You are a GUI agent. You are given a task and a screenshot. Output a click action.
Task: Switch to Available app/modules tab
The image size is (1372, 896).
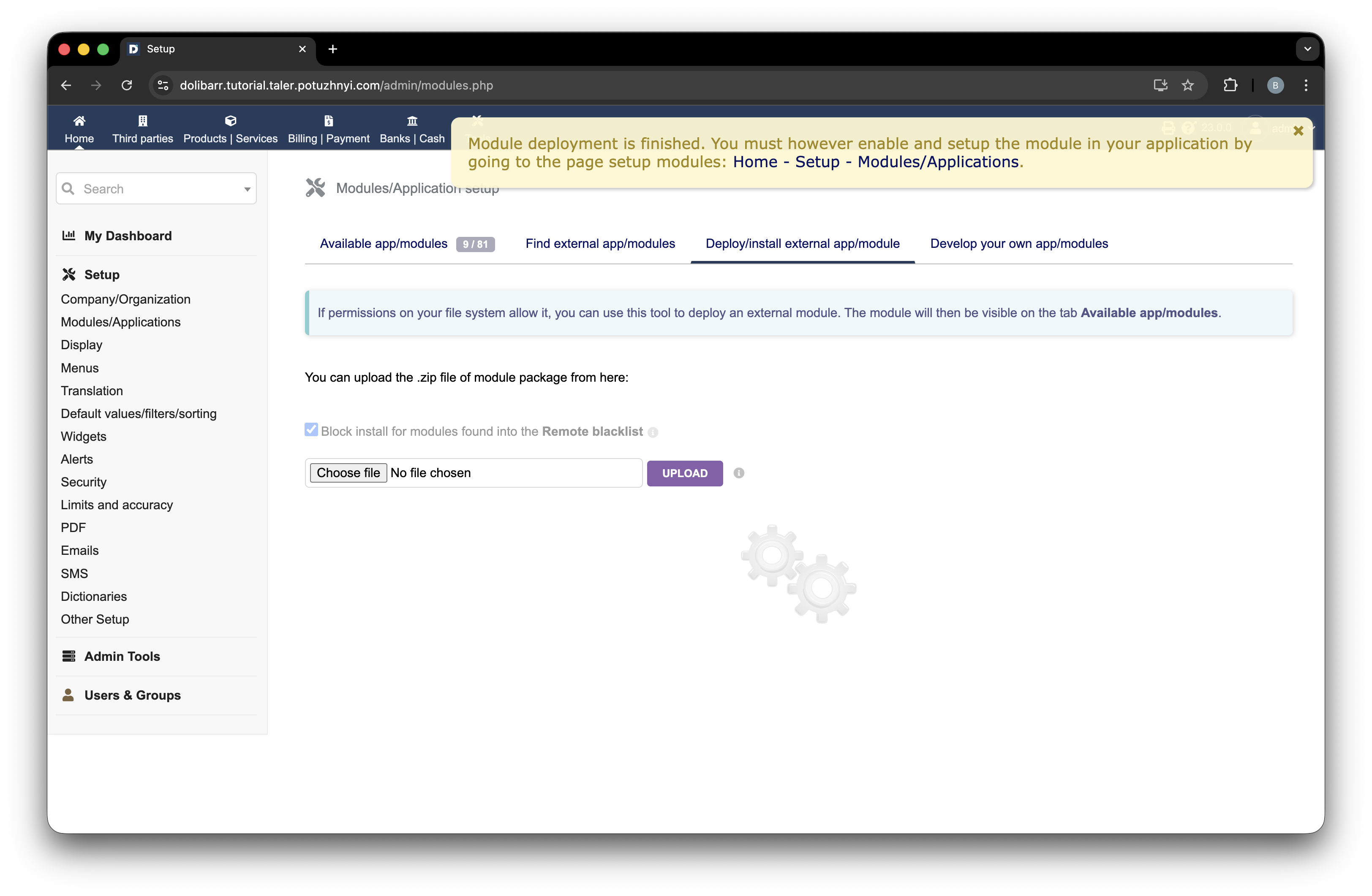tap(384, 244)
